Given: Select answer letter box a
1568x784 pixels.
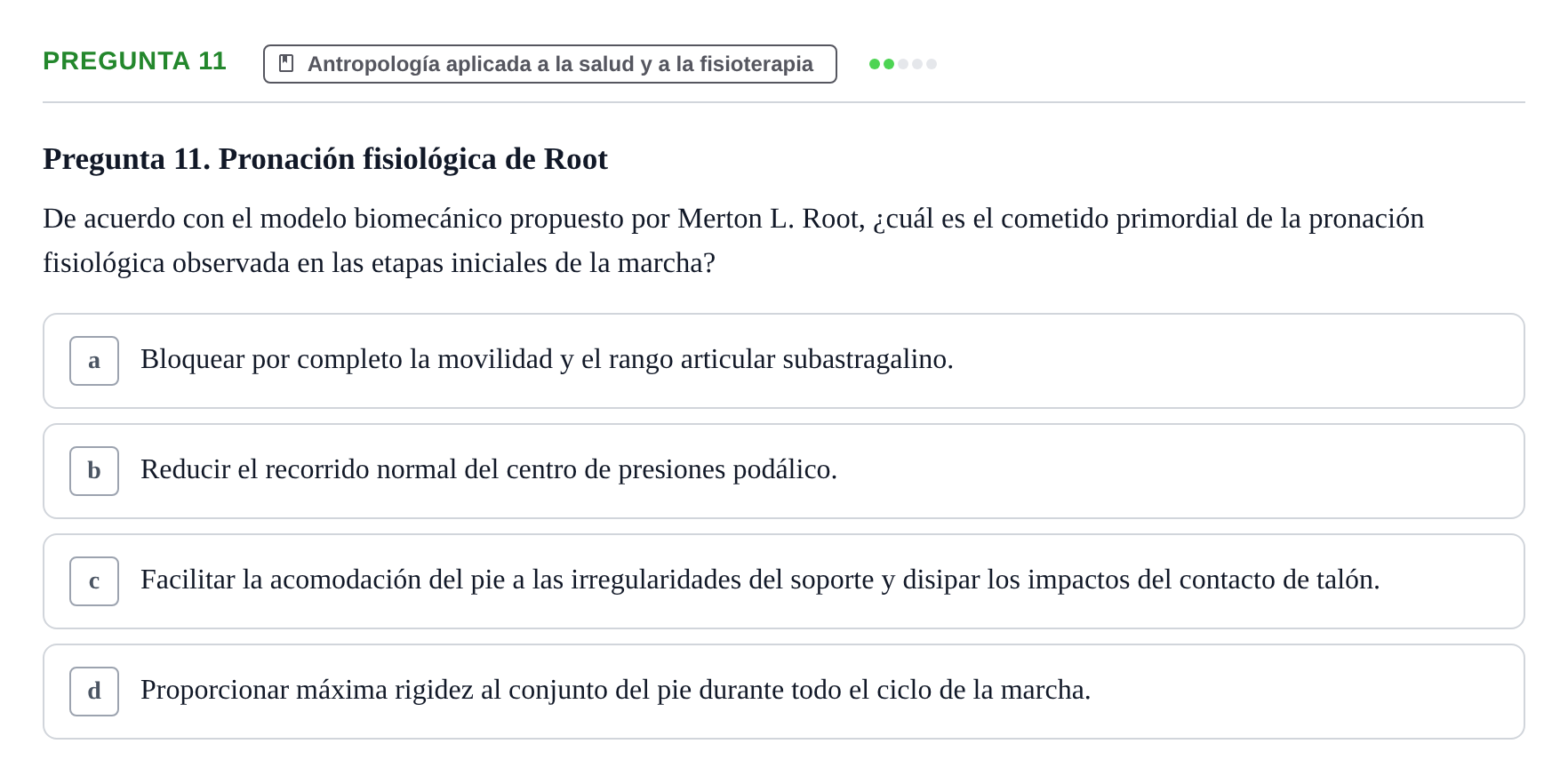Looking at the screenshot, I should (x=94, y=361).
